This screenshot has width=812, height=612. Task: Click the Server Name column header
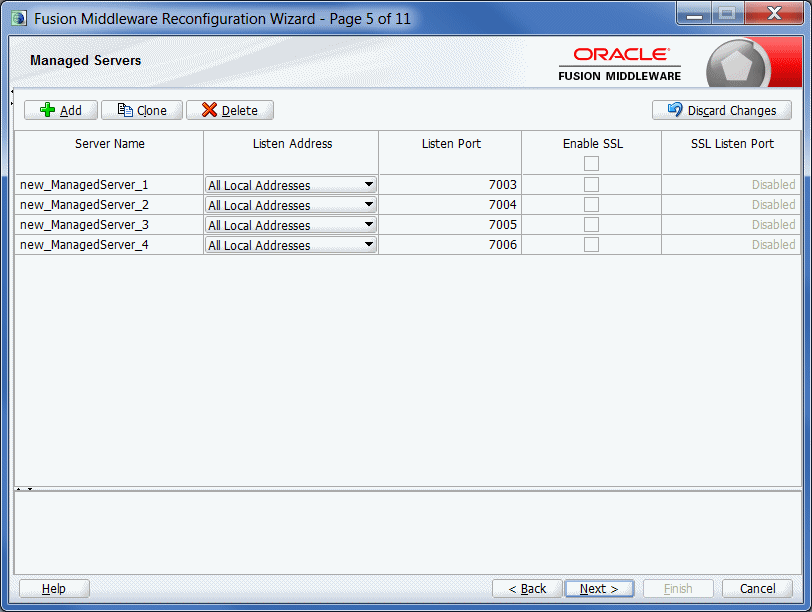coord(109,152)
